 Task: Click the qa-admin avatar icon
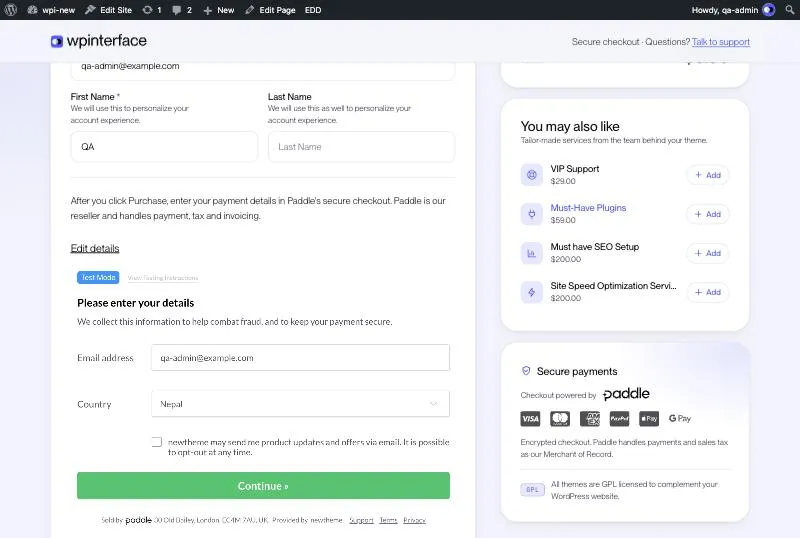pos(768,10)
